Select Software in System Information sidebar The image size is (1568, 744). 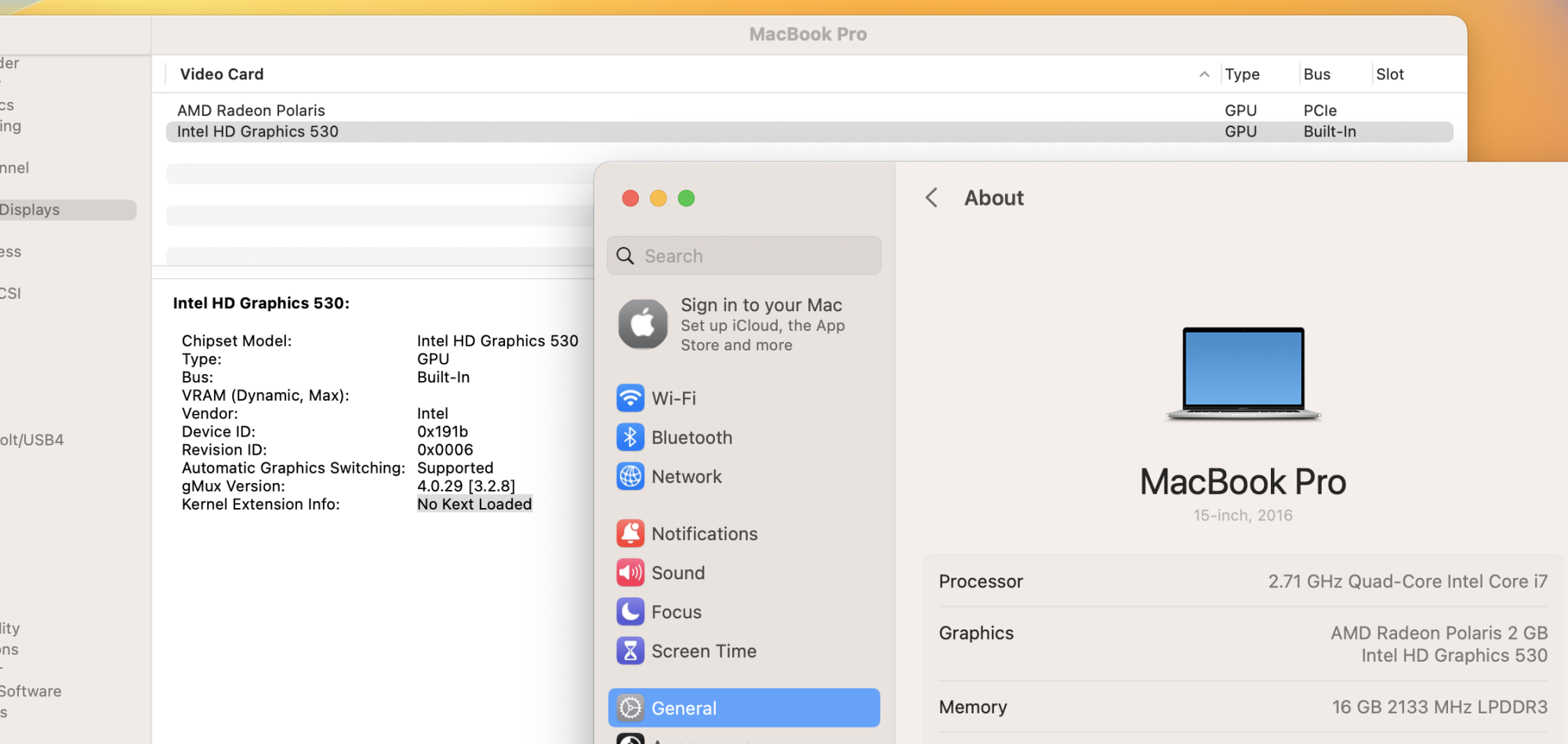31,691
